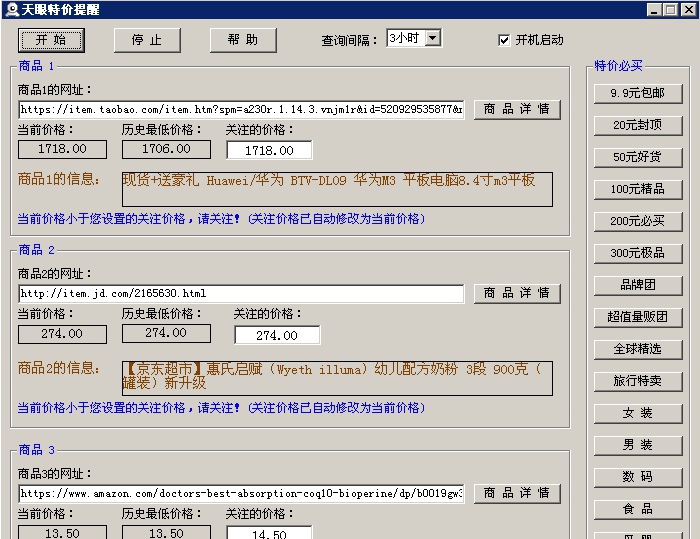Open the 旅行特卖 category
Viewport: 700px width, 539px height.
click(638, 381)
